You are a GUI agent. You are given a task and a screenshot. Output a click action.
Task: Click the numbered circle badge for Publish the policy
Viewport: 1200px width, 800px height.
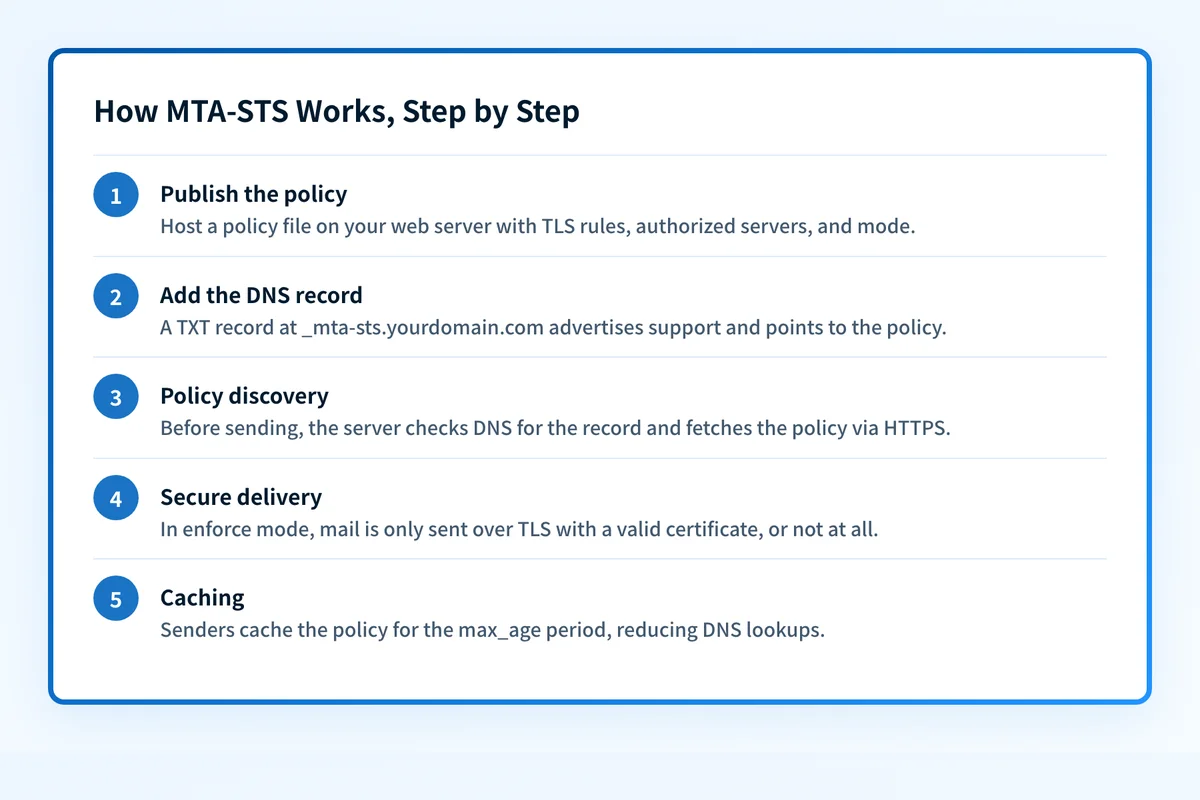[116, 195]
